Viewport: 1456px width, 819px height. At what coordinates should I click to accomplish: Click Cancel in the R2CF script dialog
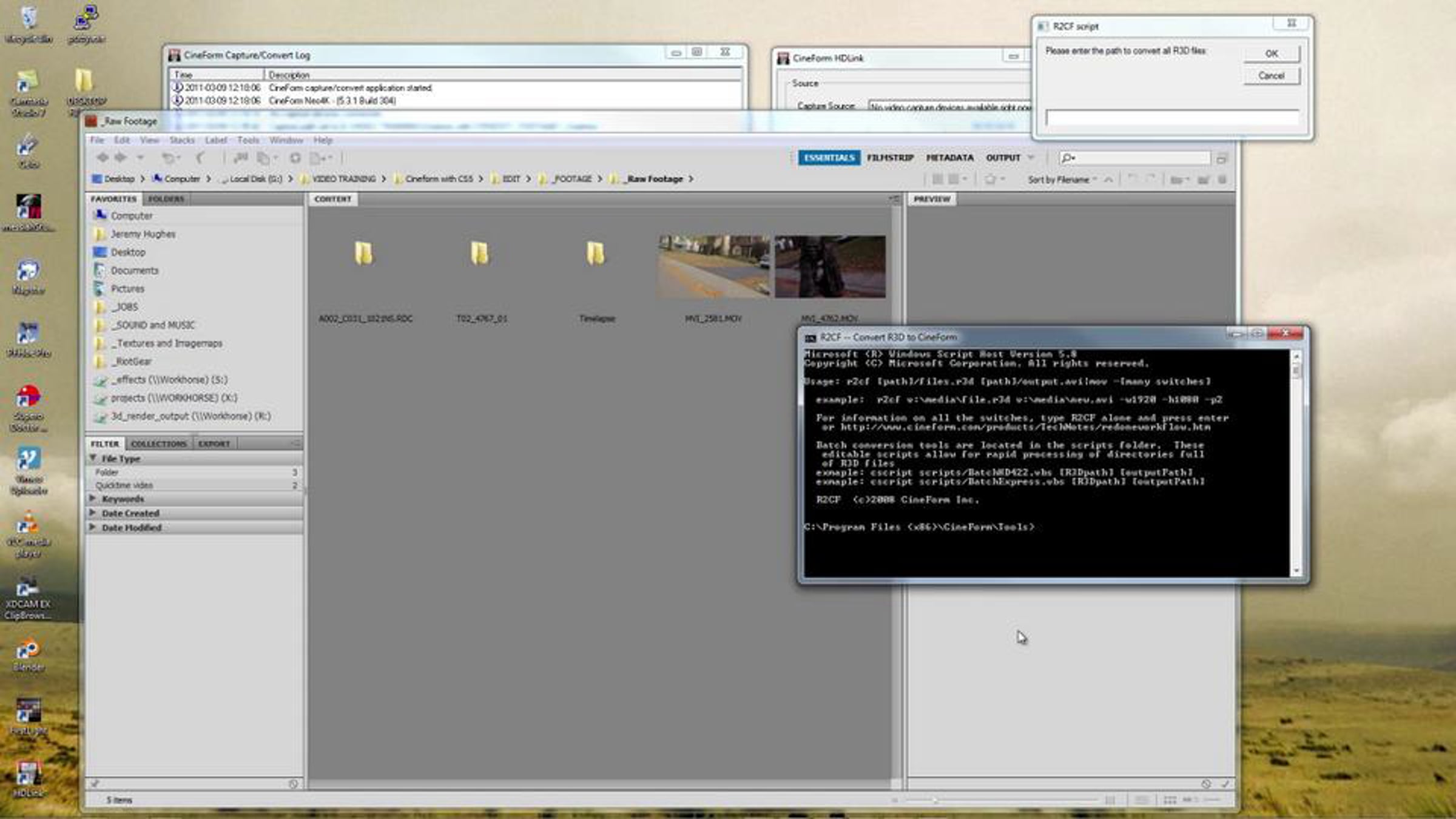(x=1271, y=76)
